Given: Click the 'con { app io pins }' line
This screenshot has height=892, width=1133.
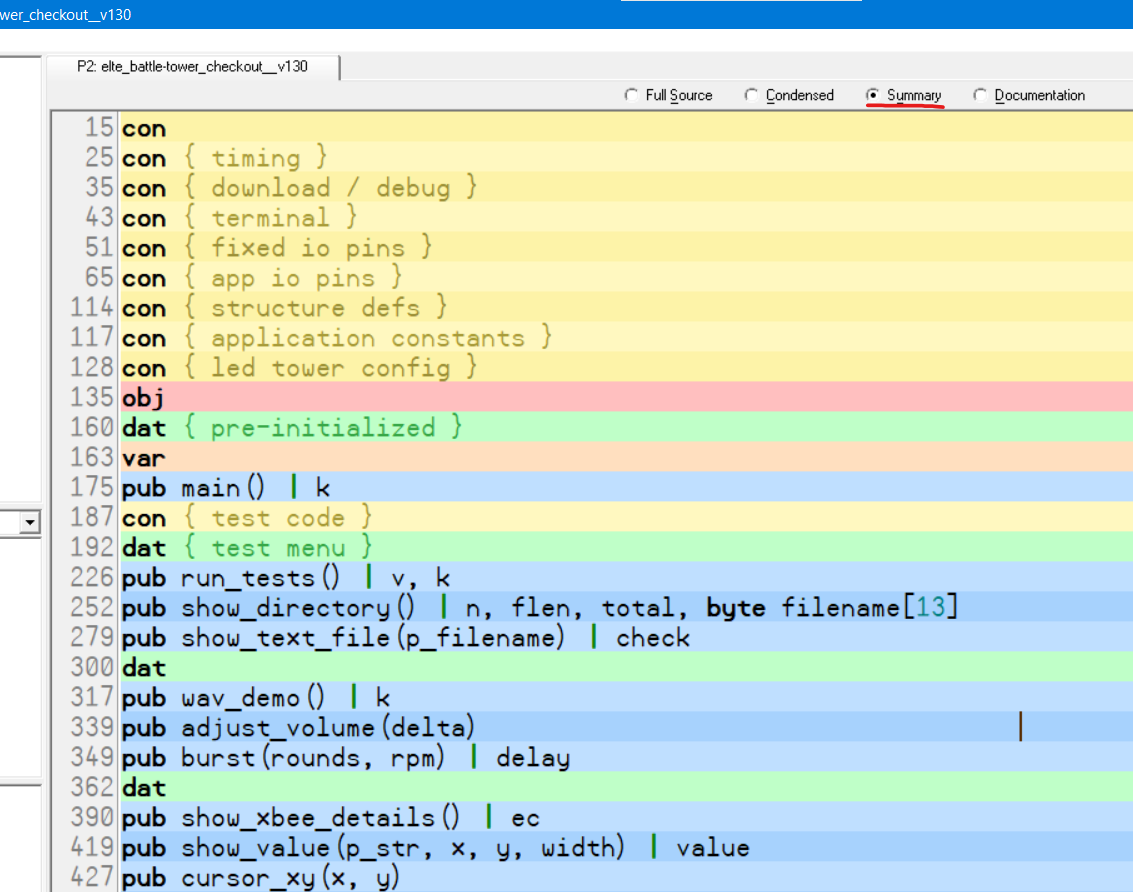Looking at the screenshot, I should (627, 278).
